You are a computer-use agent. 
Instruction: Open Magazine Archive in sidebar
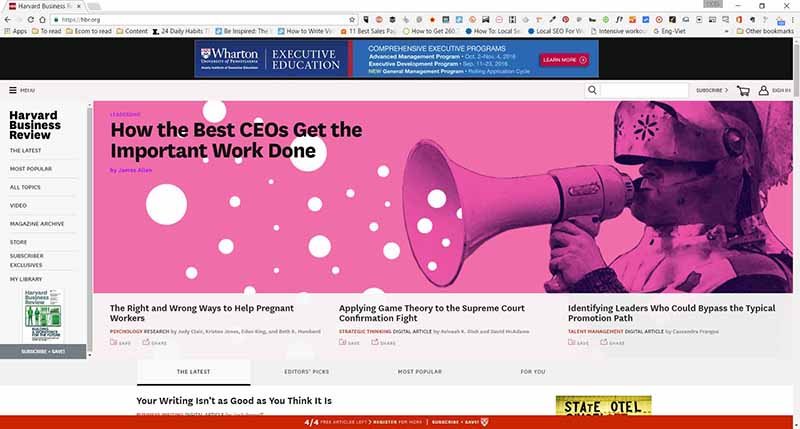pyautogui.click(x=37, y=224)
